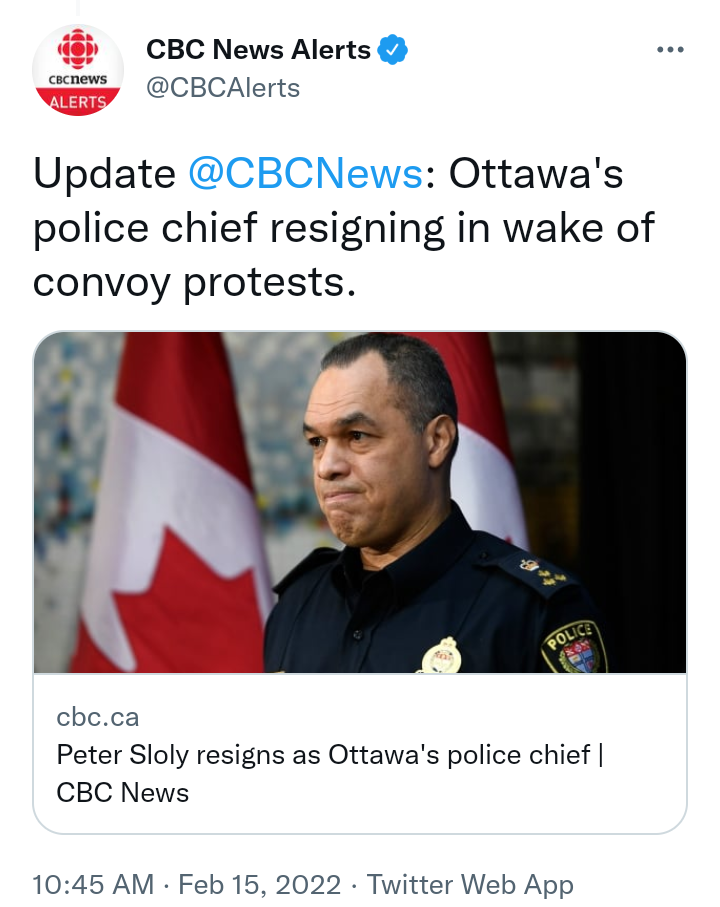The width and height of the screenshot is (720, 907).
Task: Click the word Update starting the tweet
Action: click(105, 174)
